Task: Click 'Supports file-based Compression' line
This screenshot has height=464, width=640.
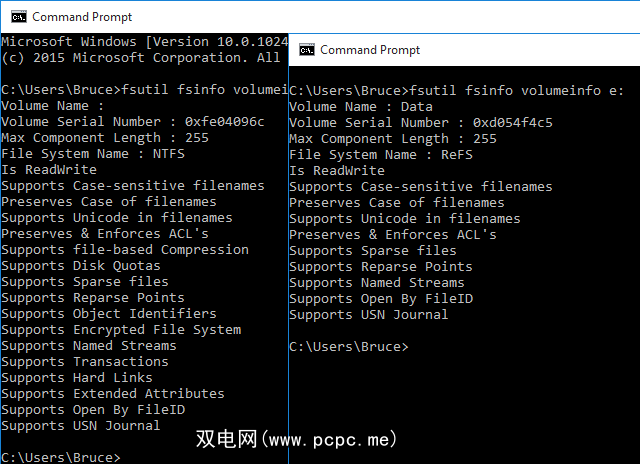Action: (125, 250)
